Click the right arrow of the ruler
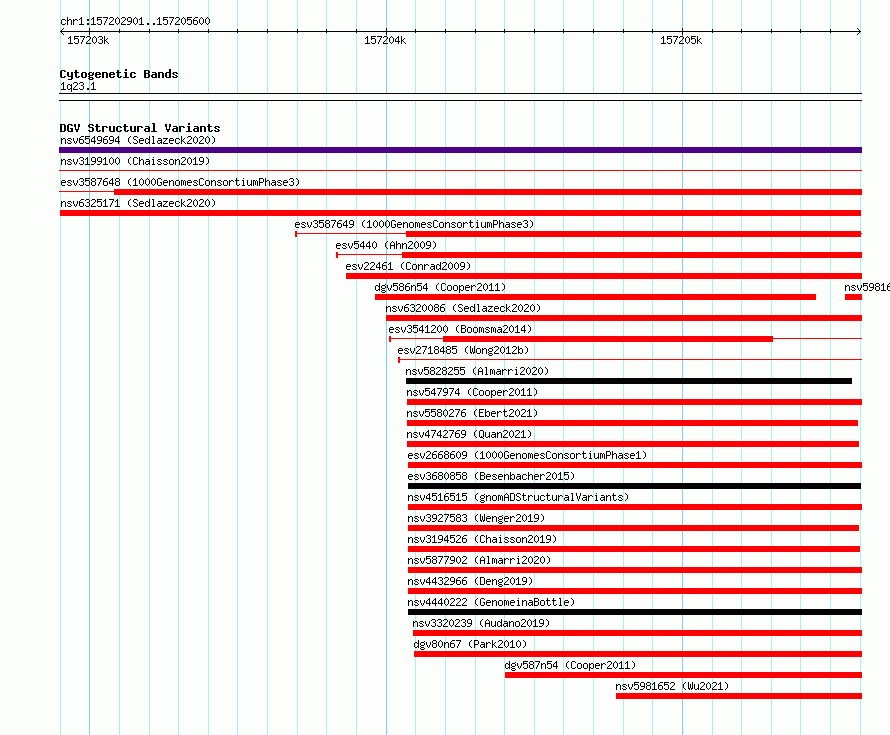 pos(859,32)
